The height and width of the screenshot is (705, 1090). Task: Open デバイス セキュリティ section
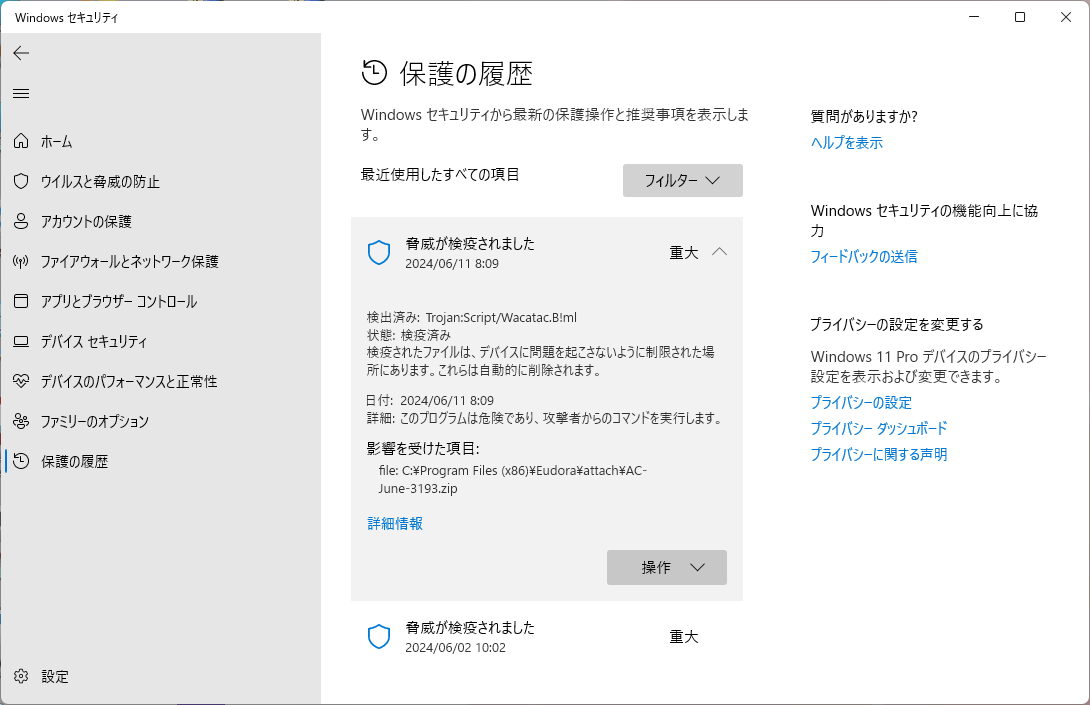[x=161, y=341]
